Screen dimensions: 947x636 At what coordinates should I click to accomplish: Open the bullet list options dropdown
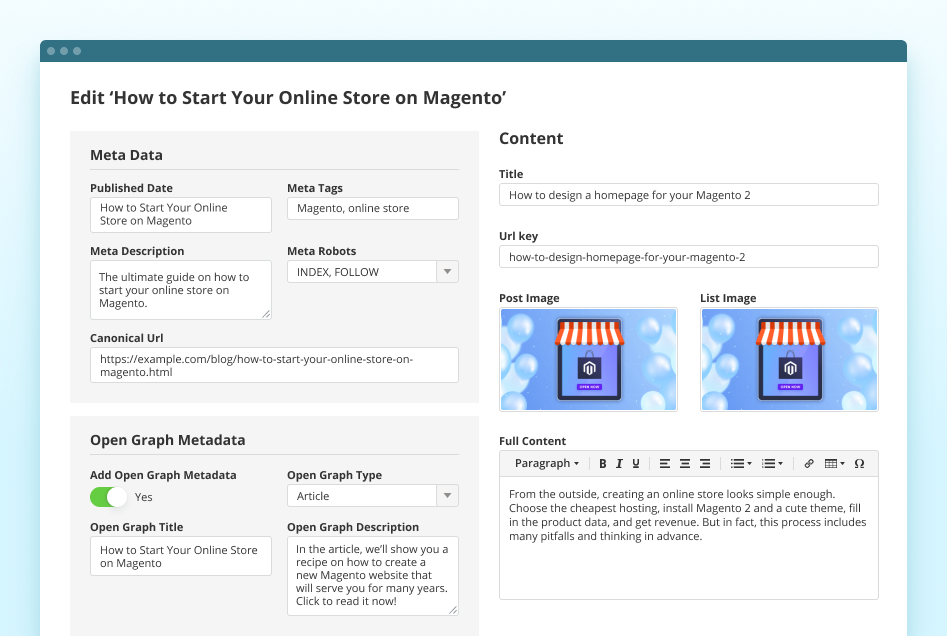[x=741, y=464]
